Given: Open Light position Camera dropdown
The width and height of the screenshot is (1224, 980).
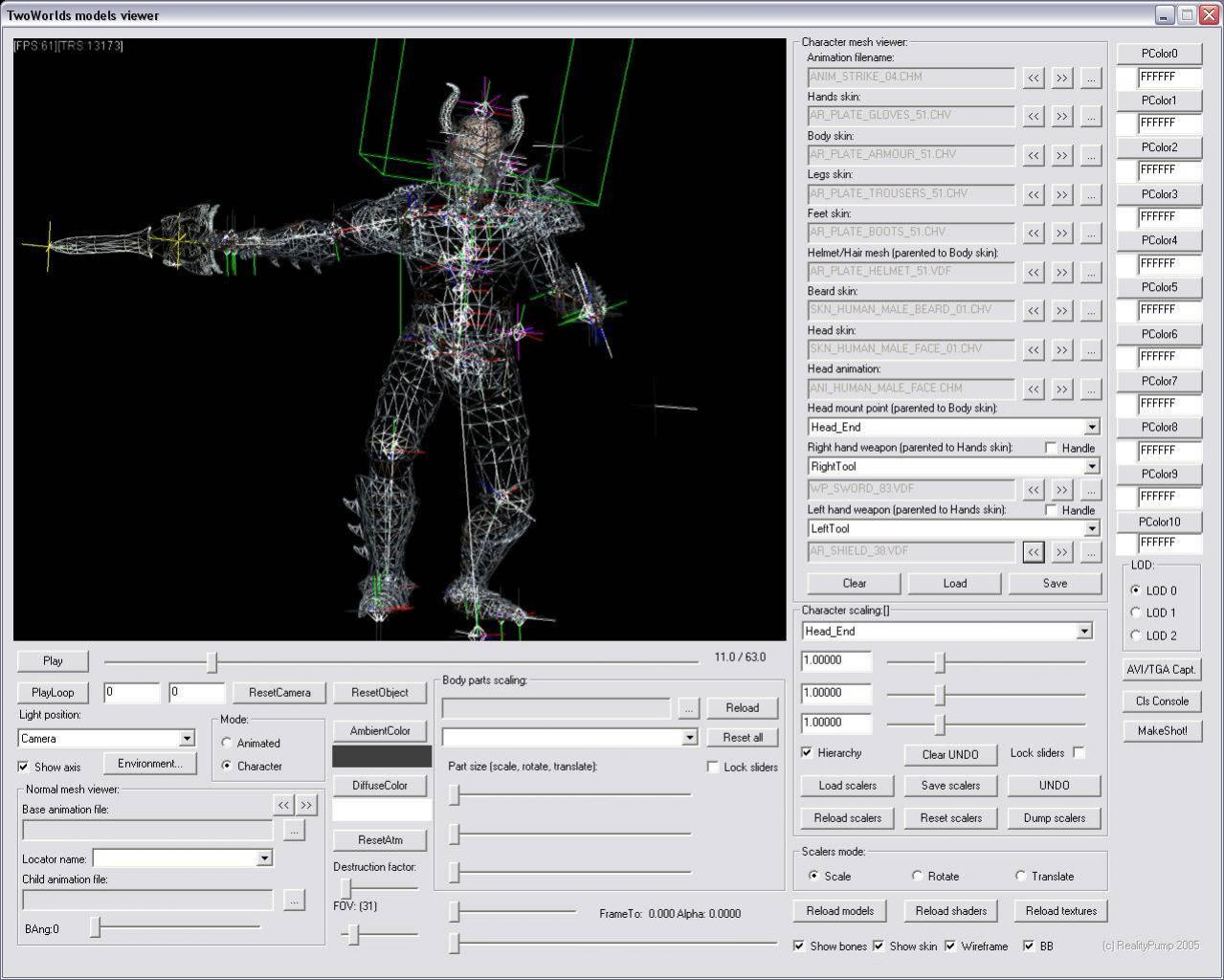Looking at the screenshot, I should coord(188,738).
